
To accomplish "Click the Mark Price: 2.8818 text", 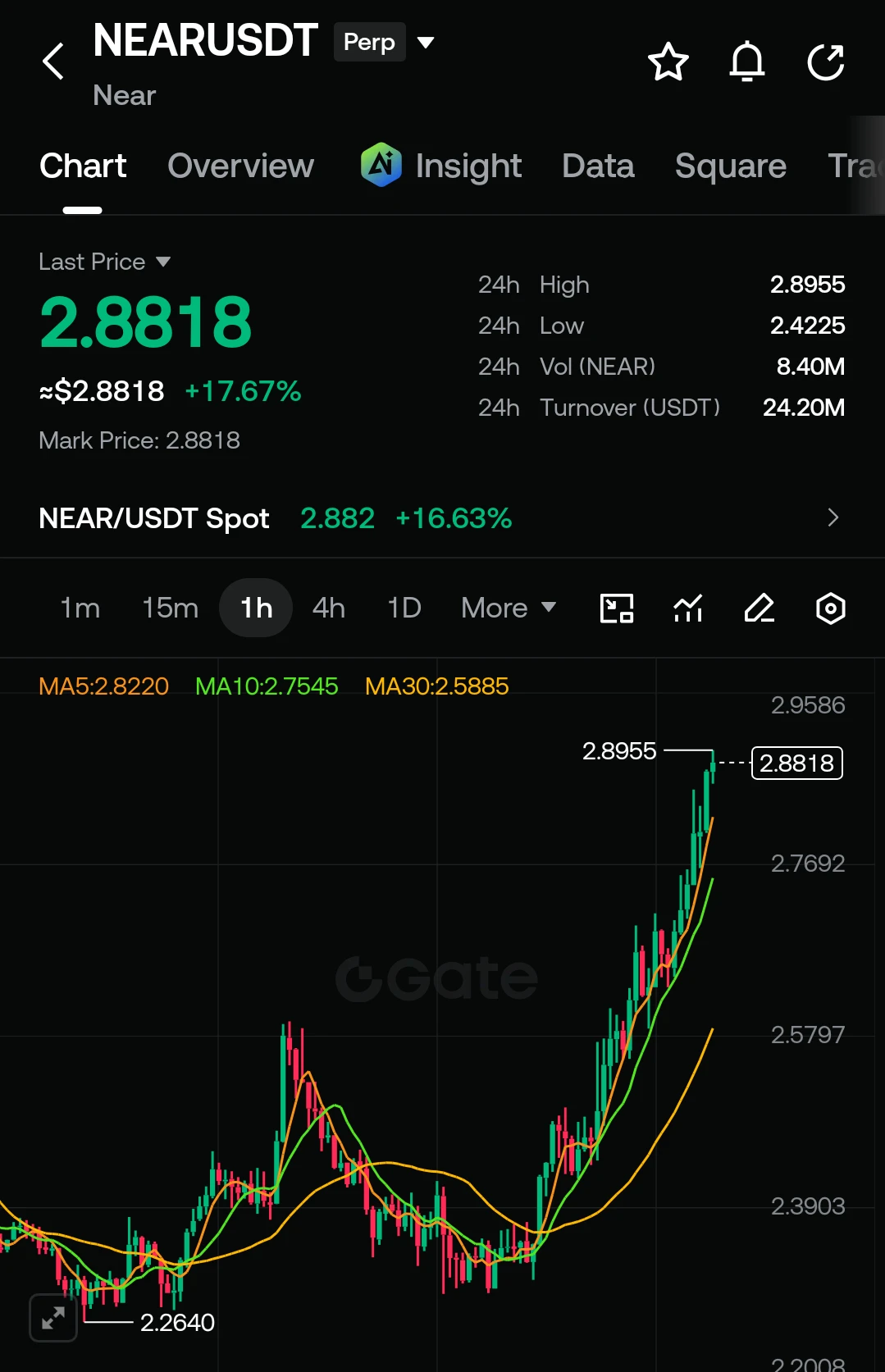I will point(139,440).
